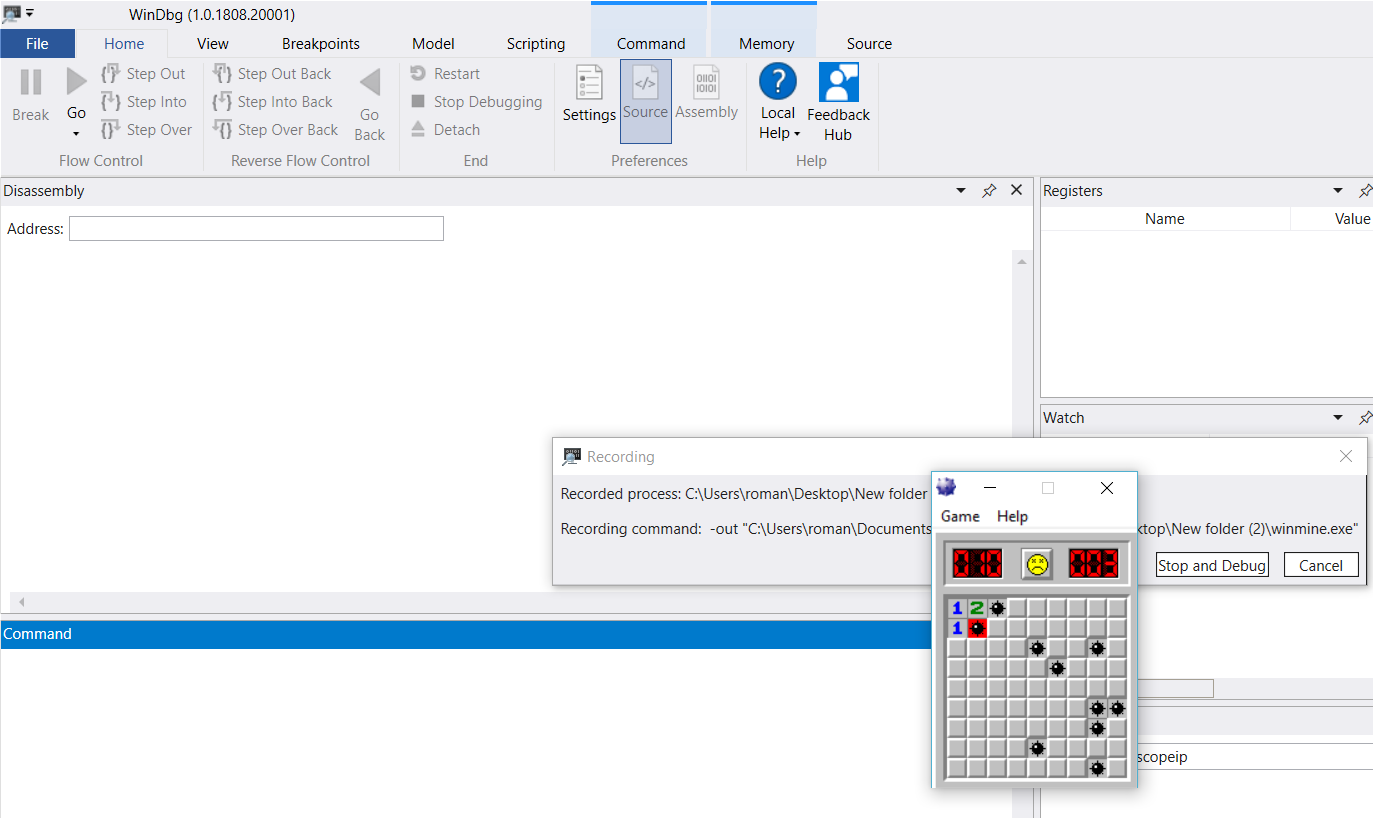The width and height of the screenshot is (1373, 818).
Task: Open the quick access toolbar dropdown arrow
Action: point(30,13)
